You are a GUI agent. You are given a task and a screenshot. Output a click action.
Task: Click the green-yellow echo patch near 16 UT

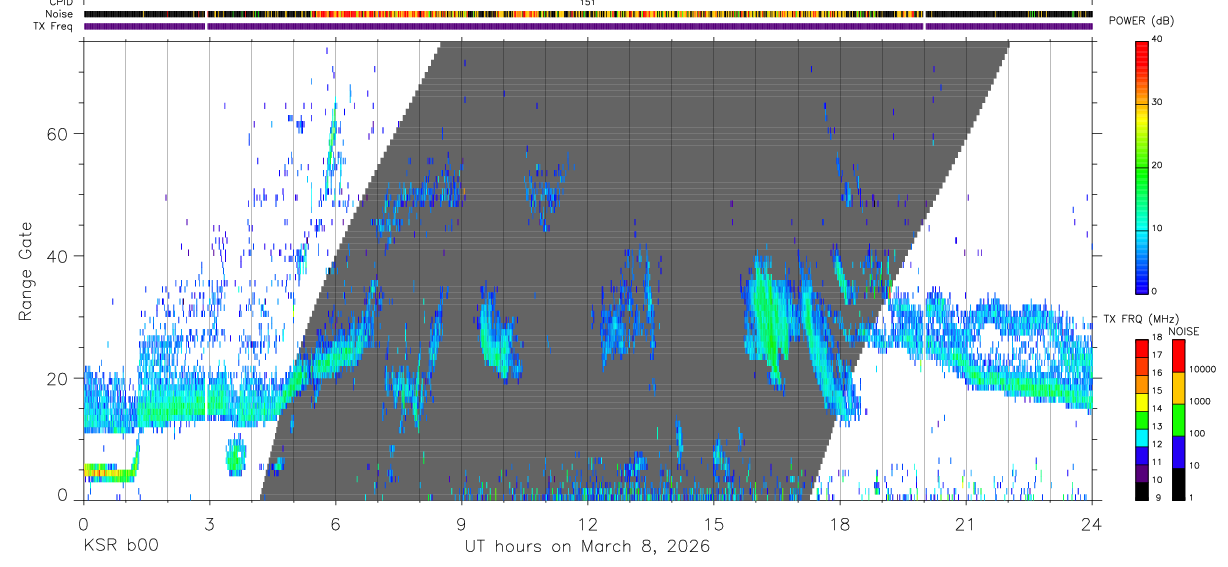770,320
